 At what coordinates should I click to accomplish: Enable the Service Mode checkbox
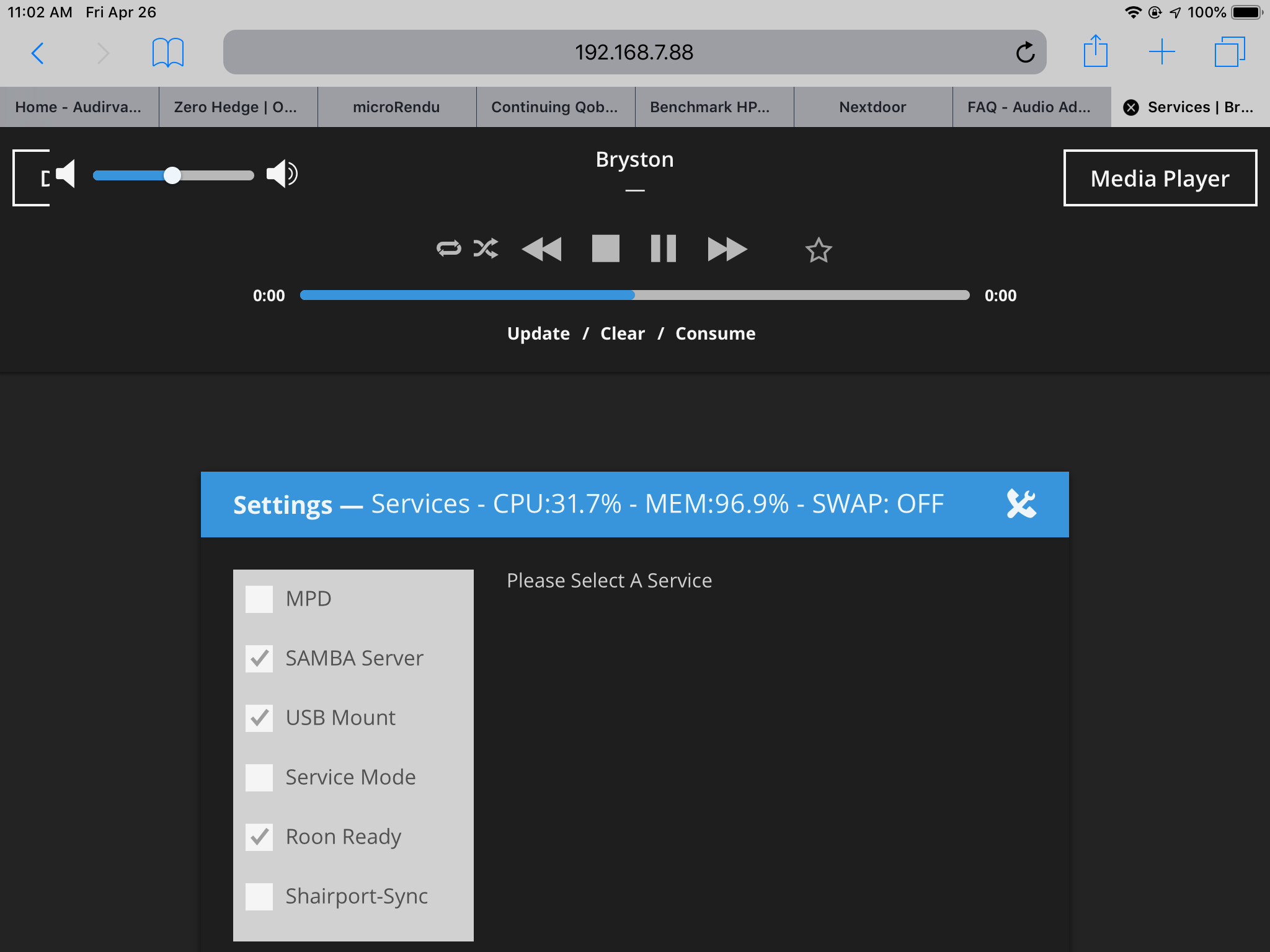259,778
